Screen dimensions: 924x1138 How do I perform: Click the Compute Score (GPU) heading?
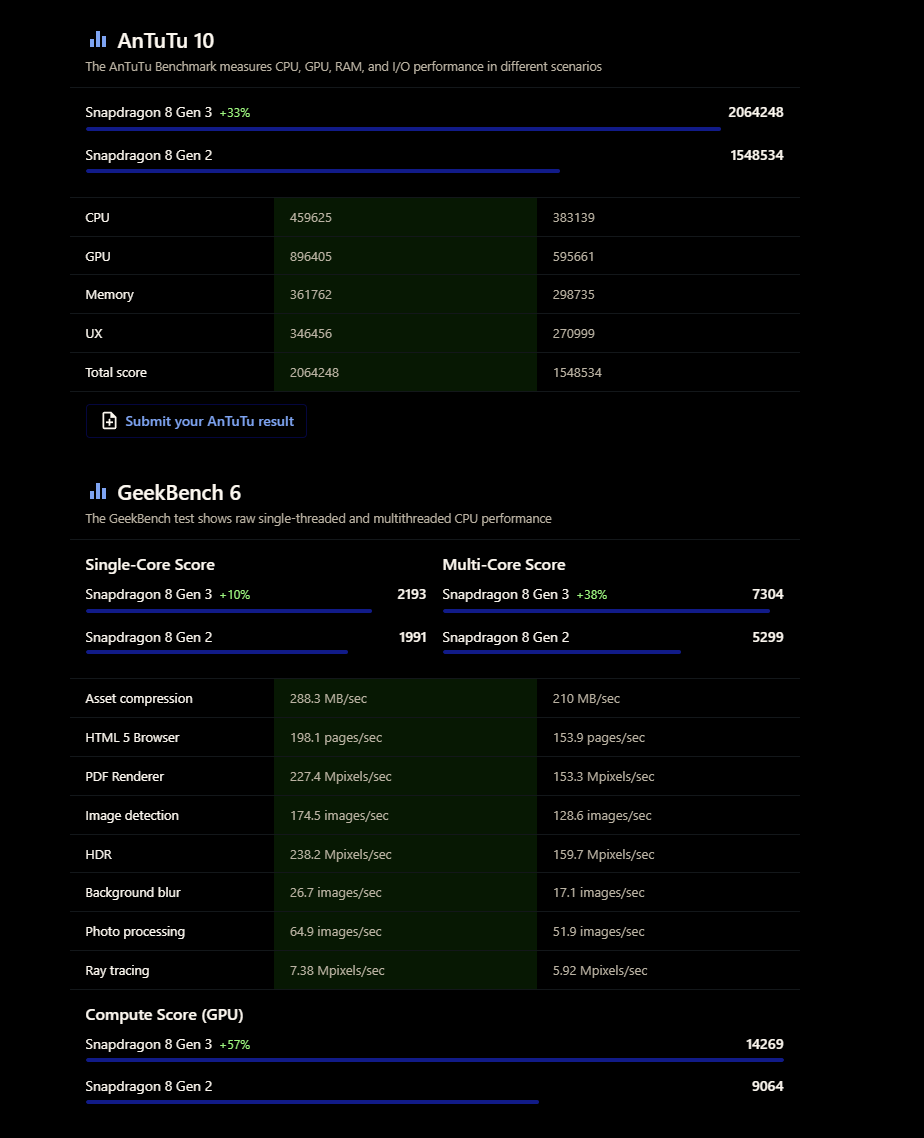164,1014
